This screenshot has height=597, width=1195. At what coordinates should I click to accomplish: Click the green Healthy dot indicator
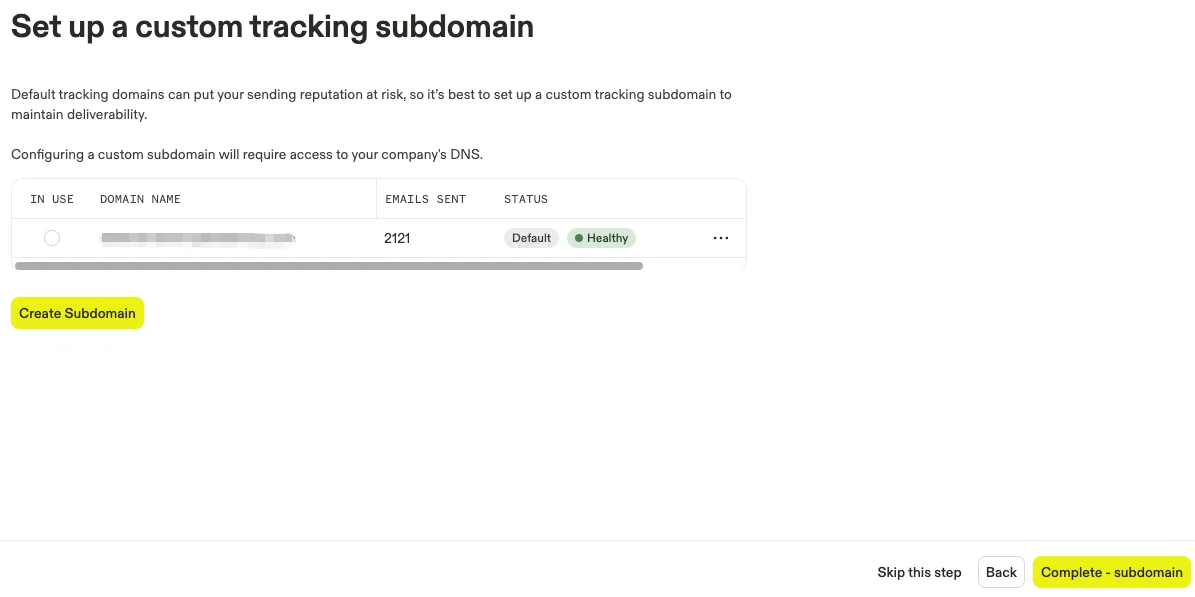tap(578, 238)
